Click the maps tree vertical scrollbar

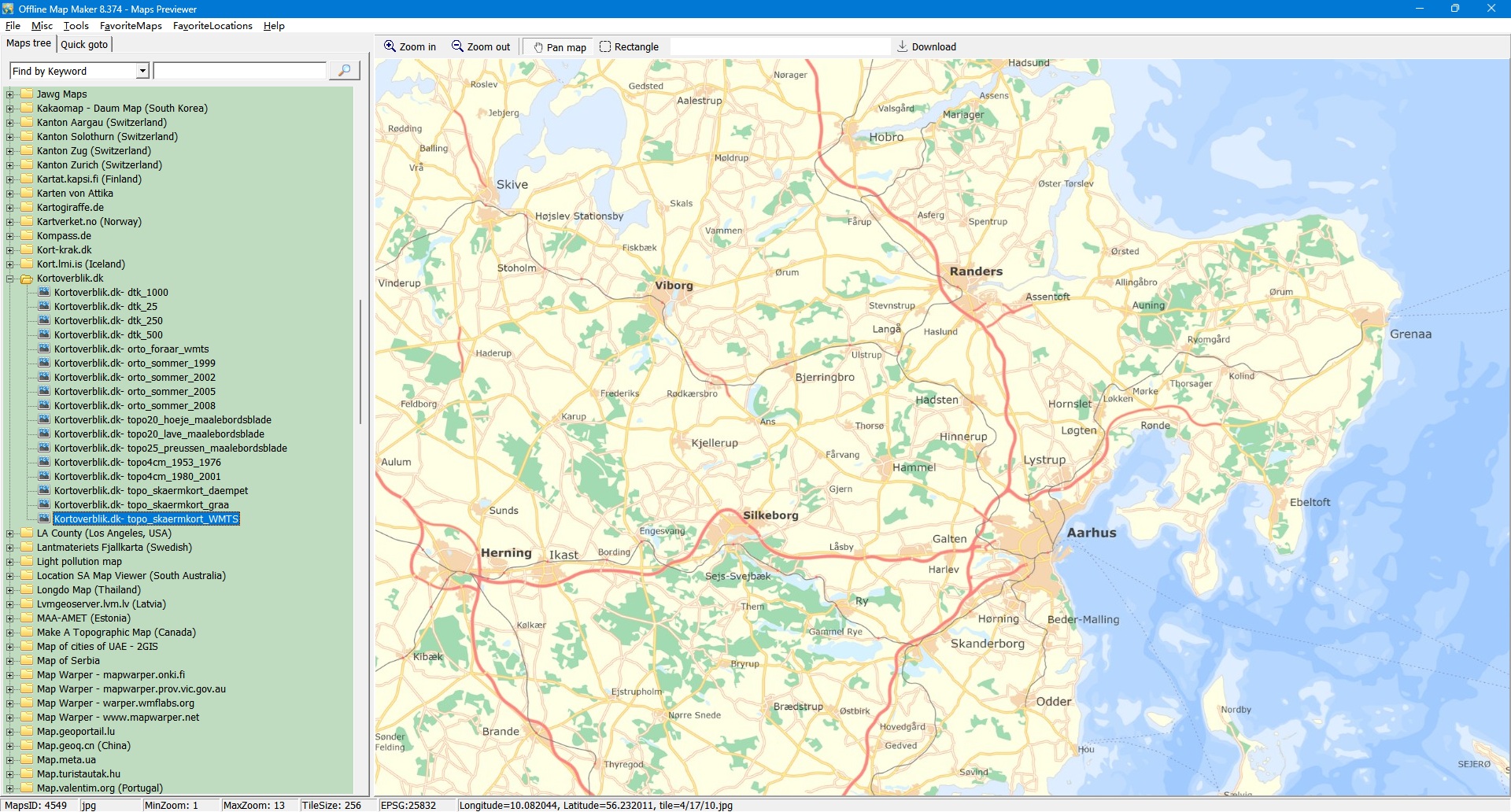coord(360,362)
